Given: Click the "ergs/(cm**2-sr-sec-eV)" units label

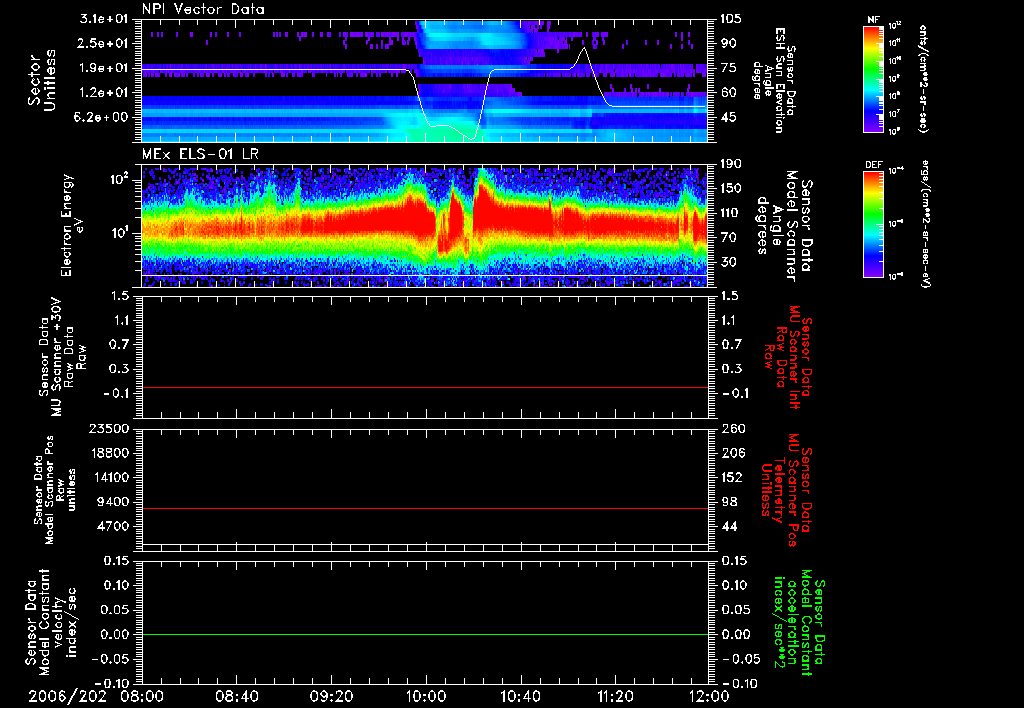Looking at the screenshot, I should click(926, 224).
